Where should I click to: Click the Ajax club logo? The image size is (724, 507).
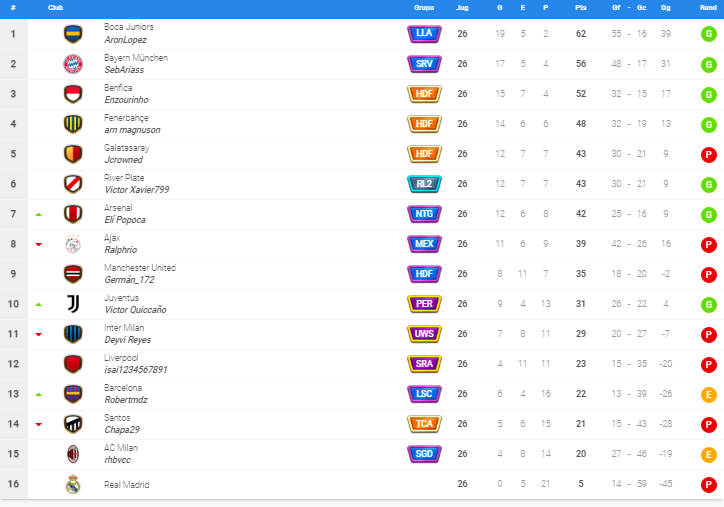(73, 244)
